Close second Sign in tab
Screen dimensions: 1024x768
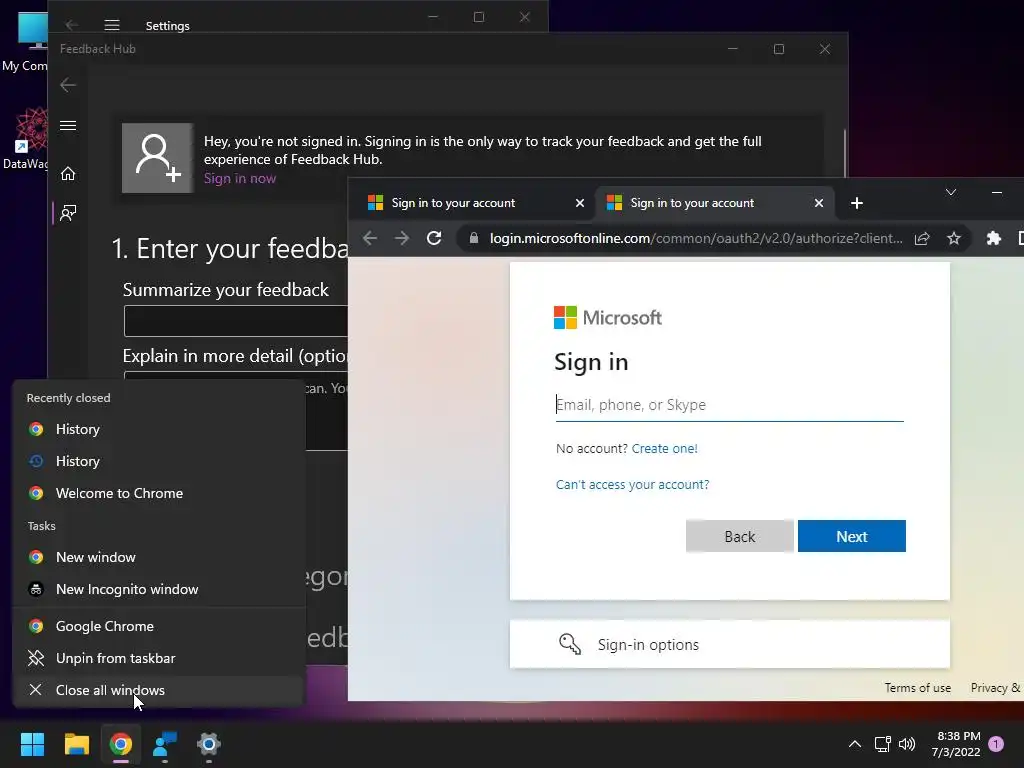[x=818, y=203]
